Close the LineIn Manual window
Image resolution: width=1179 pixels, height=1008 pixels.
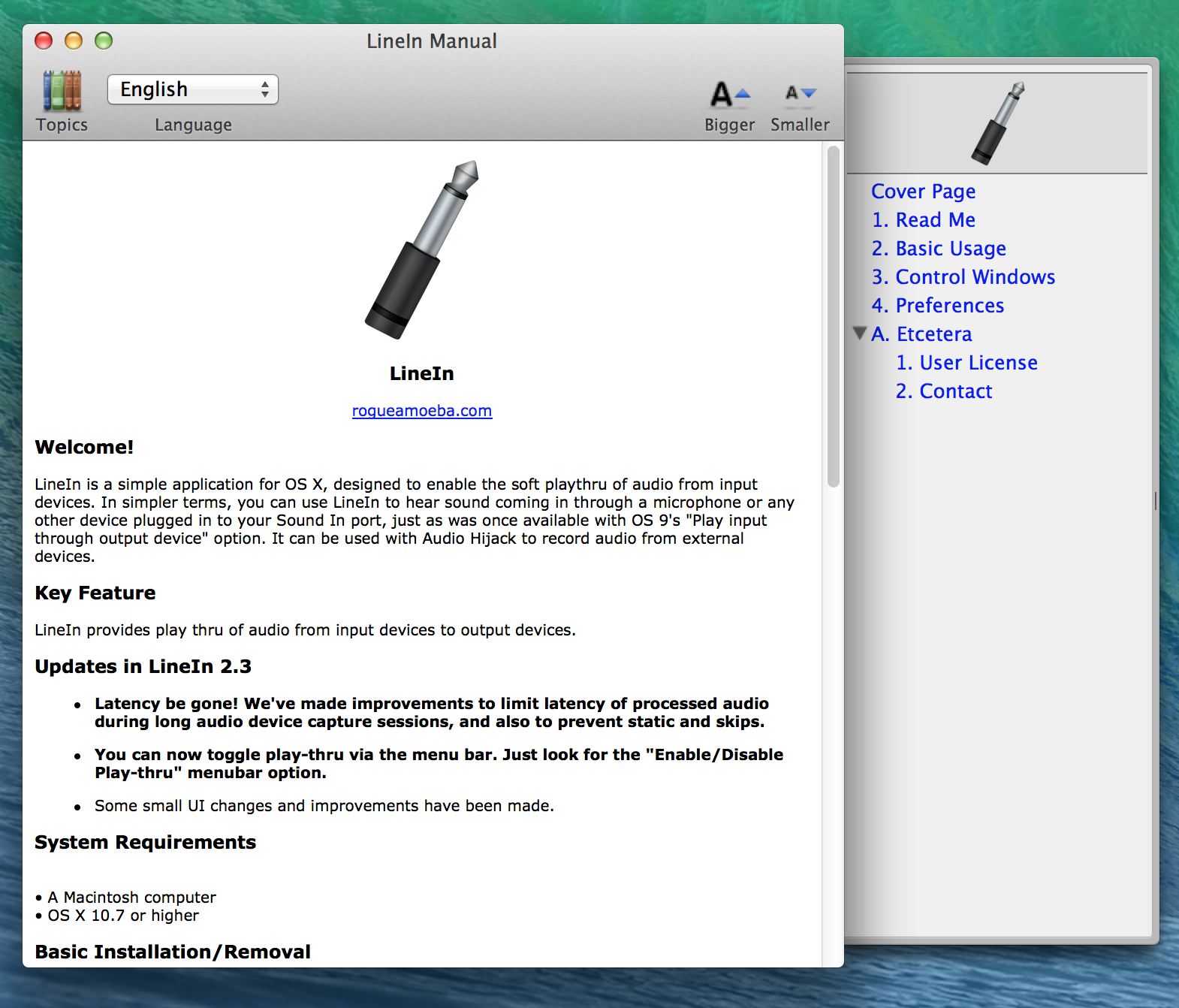(44, 41)
